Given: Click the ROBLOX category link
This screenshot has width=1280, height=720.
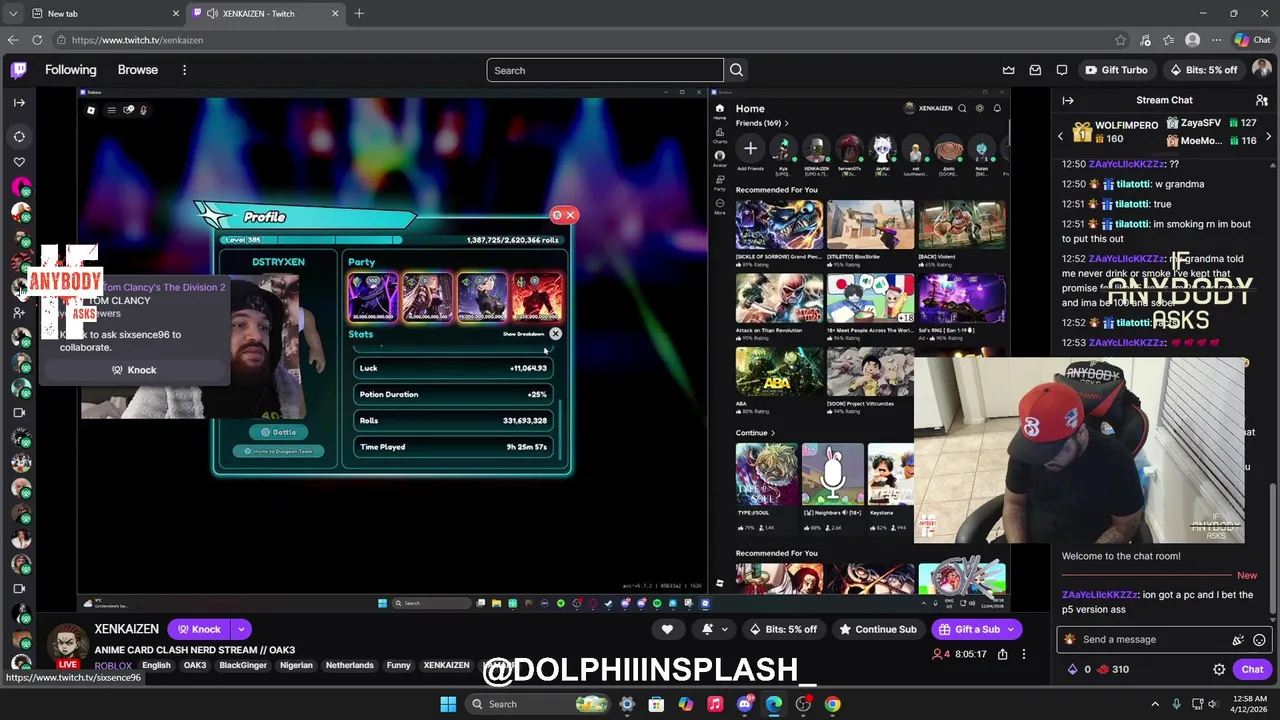Looking at the screenshot, I should tap(113, 666).
